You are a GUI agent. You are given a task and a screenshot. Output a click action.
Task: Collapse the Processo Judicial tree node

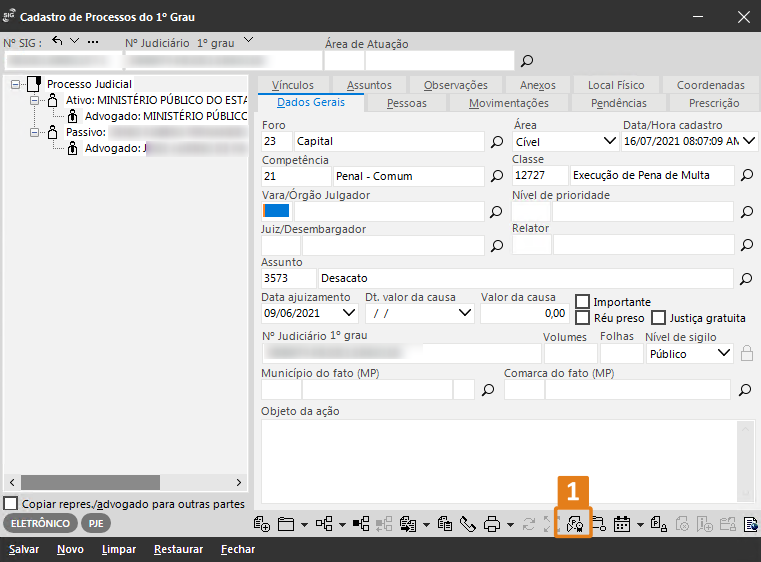point(17,85)
